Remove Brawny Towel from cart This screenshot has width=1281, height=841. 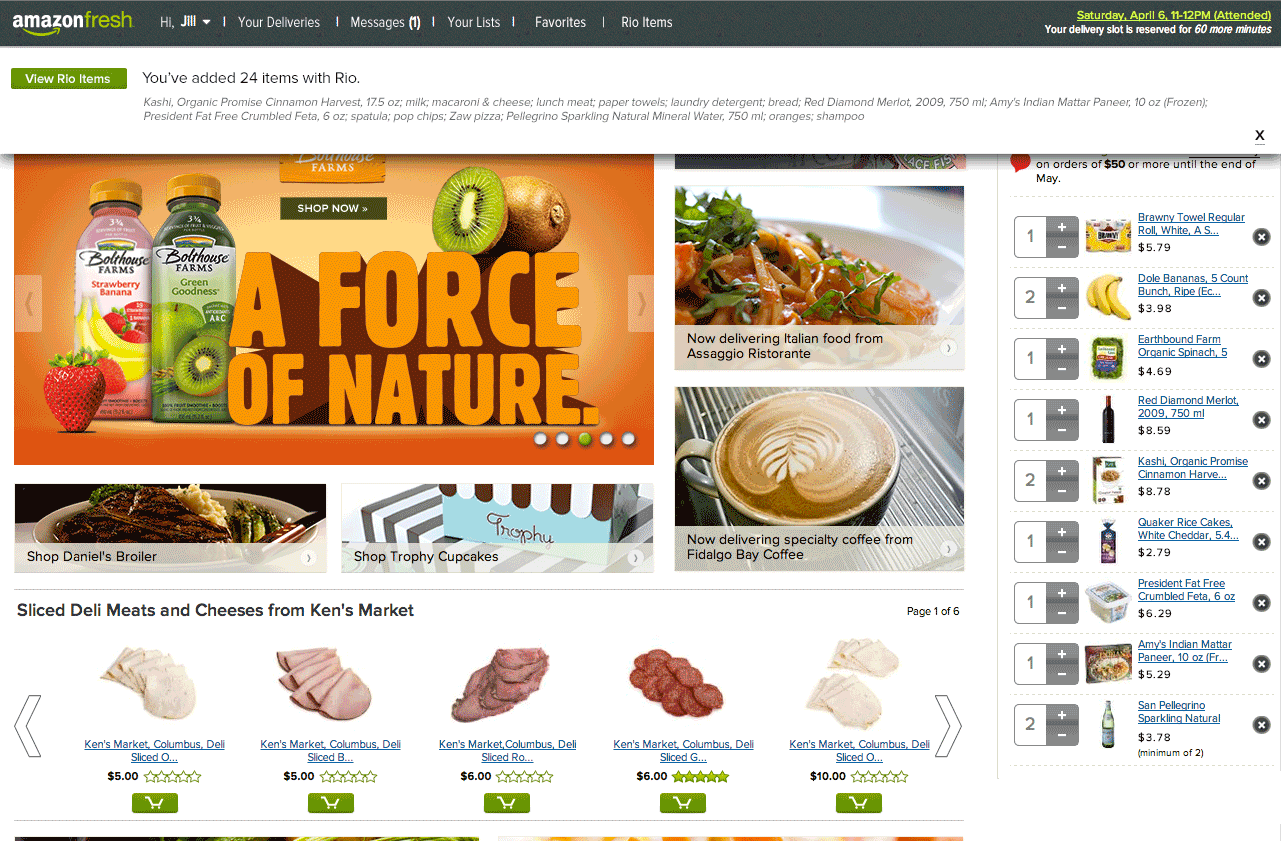[x=1261, y=237]
